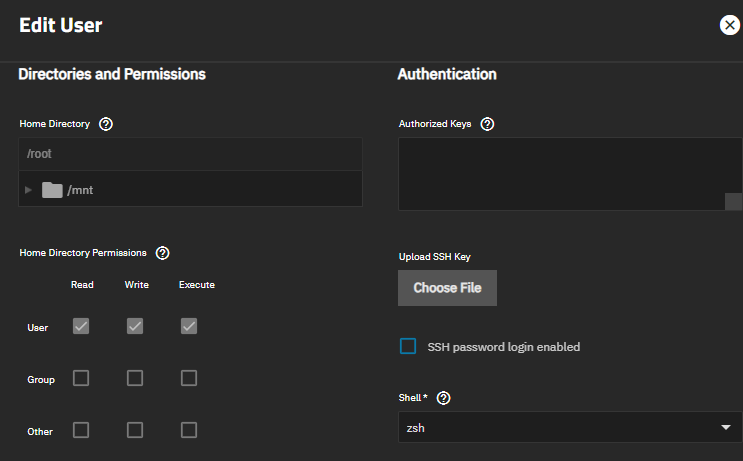Image resolution: width=743 pixels, height=461 pixels.
Task: Open Home Directory Permissions help icon
Action: click(x=163, y=253)
